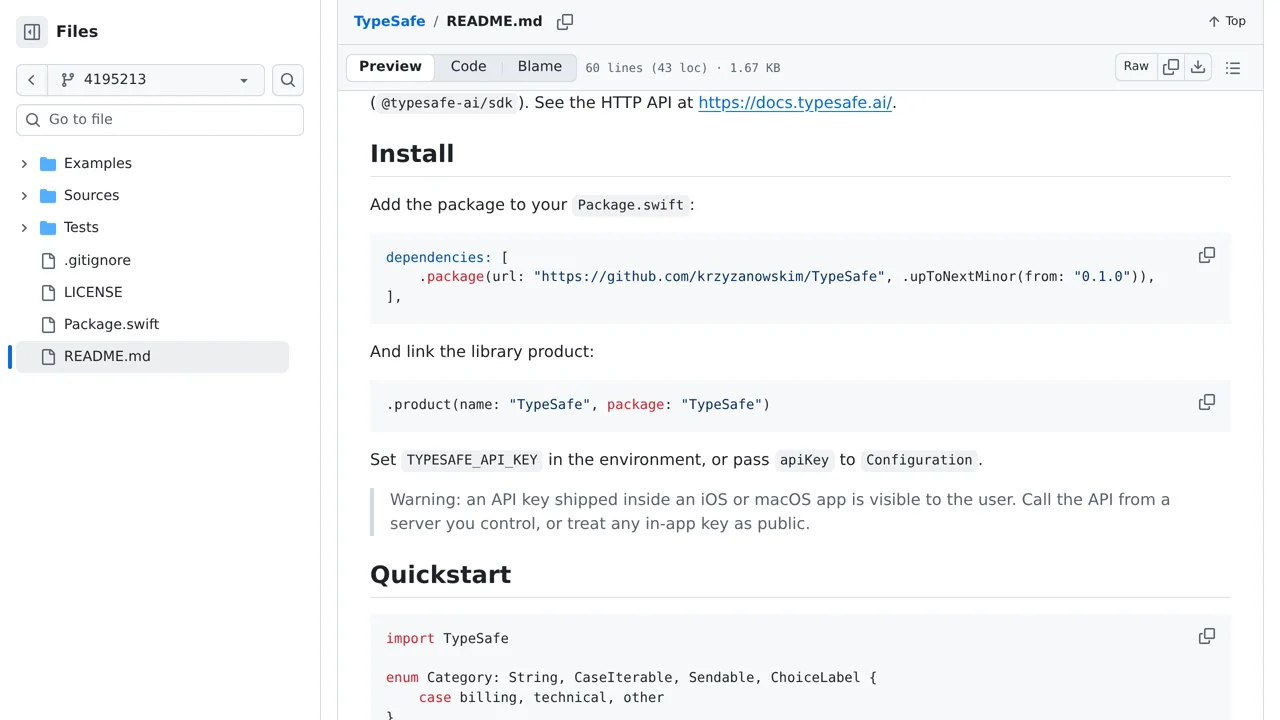1280x720 pixels.
Task: Open Package.swift in file tree
Action: pos(111,324)
